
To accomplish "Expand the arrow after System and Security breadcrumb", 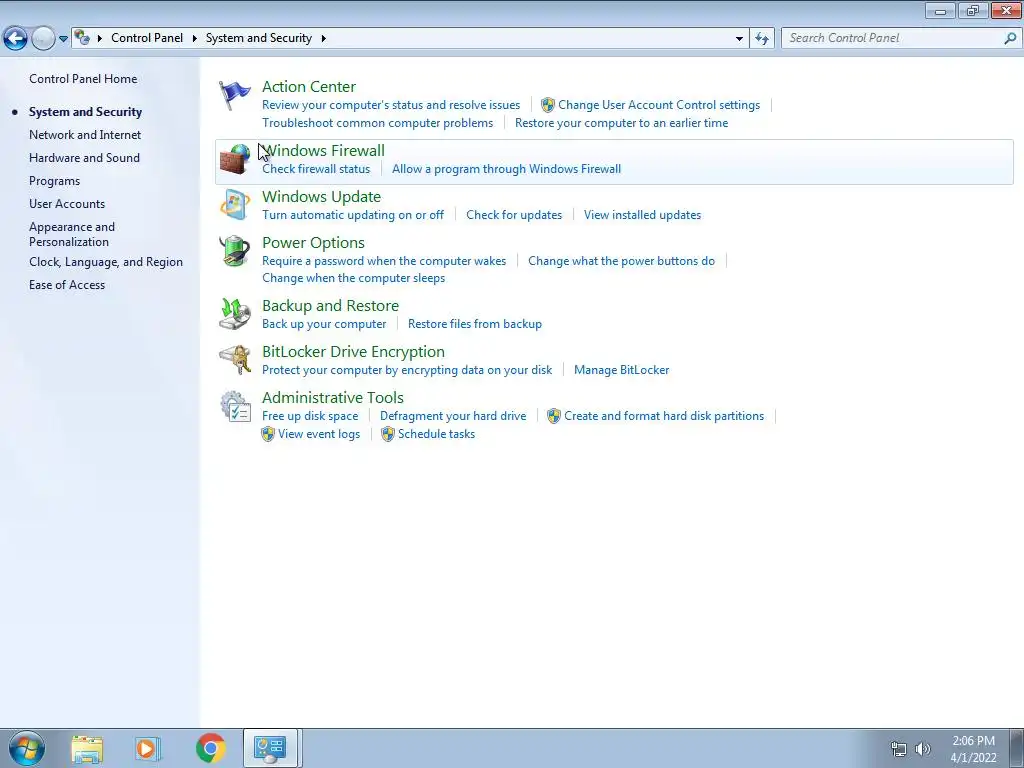I will point(323,38).
